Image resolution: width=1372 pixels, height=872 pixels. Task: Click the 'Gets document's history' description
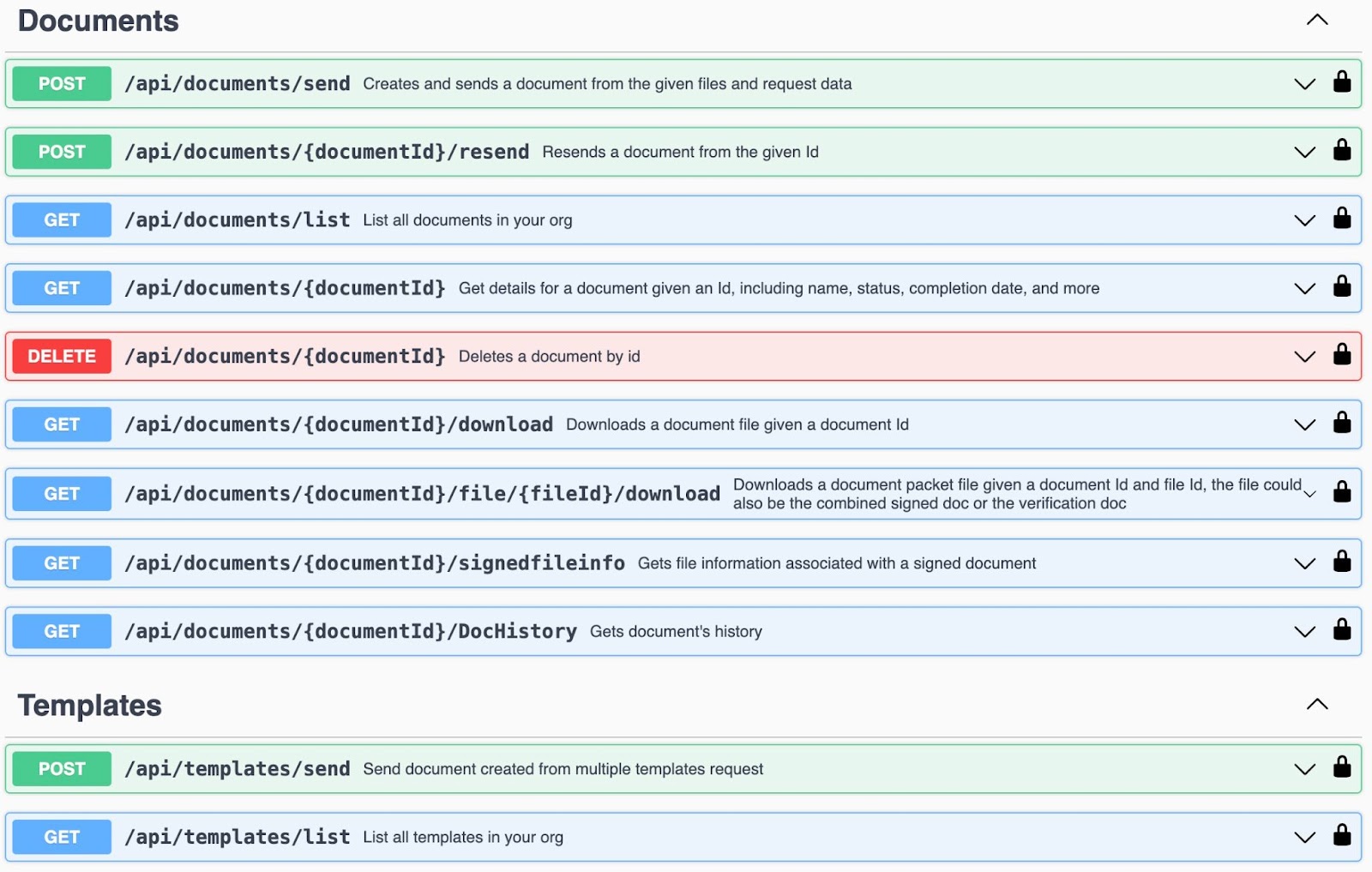(x=676, y=632)
